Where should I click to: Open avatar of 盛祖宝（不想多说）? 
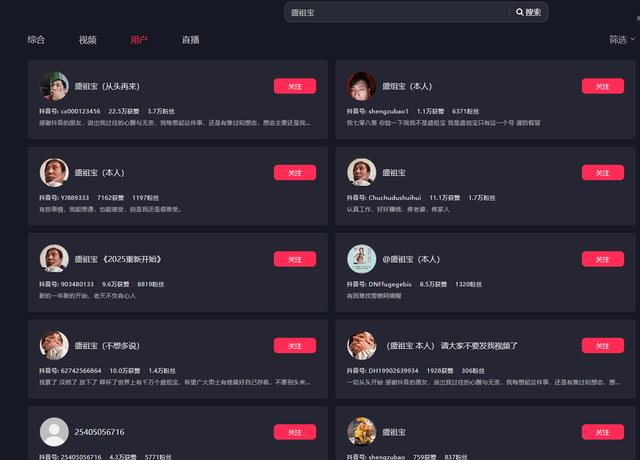click(54, 346)
